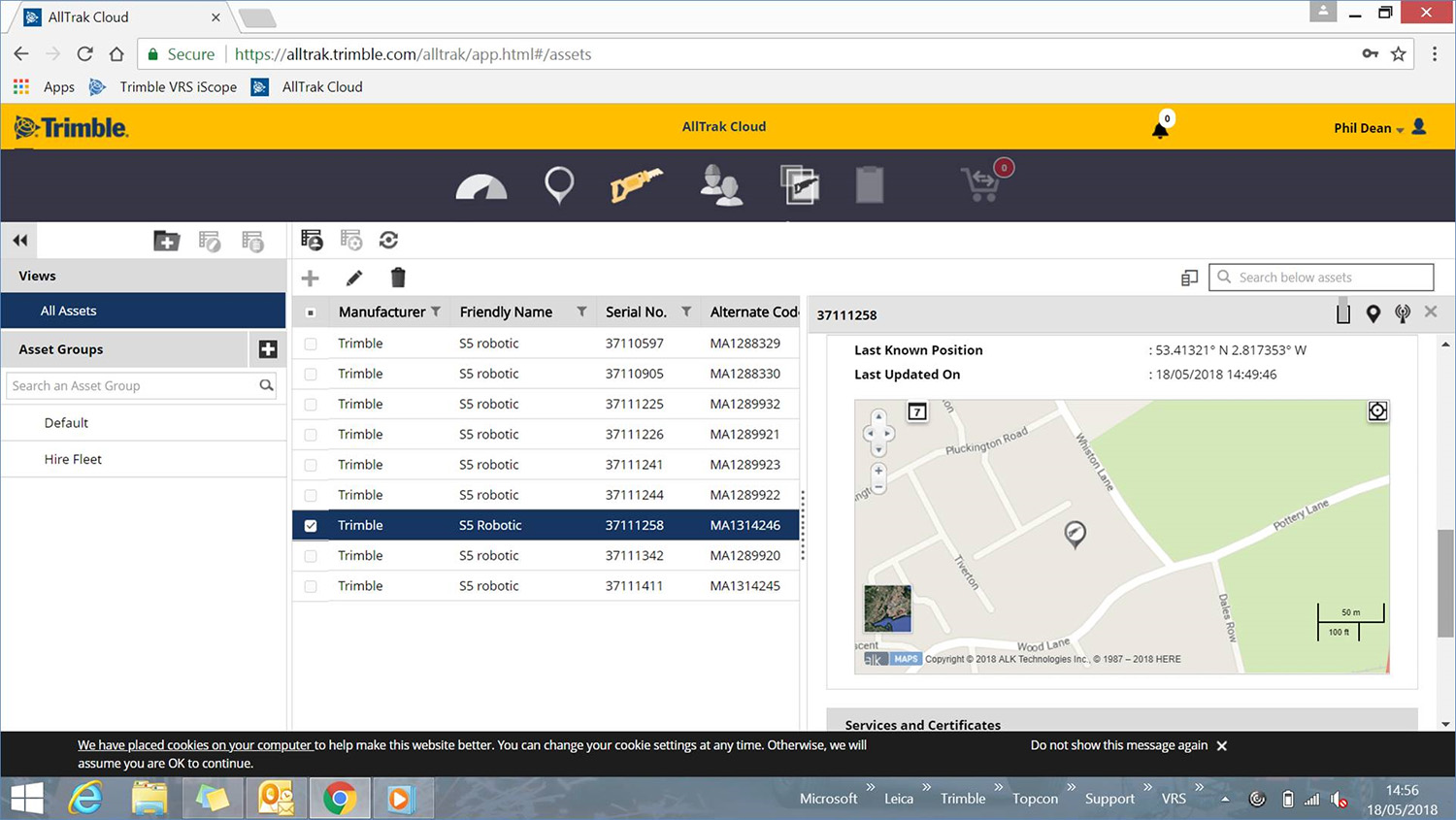Open File Explorer from the taskbar

point(149,799)
